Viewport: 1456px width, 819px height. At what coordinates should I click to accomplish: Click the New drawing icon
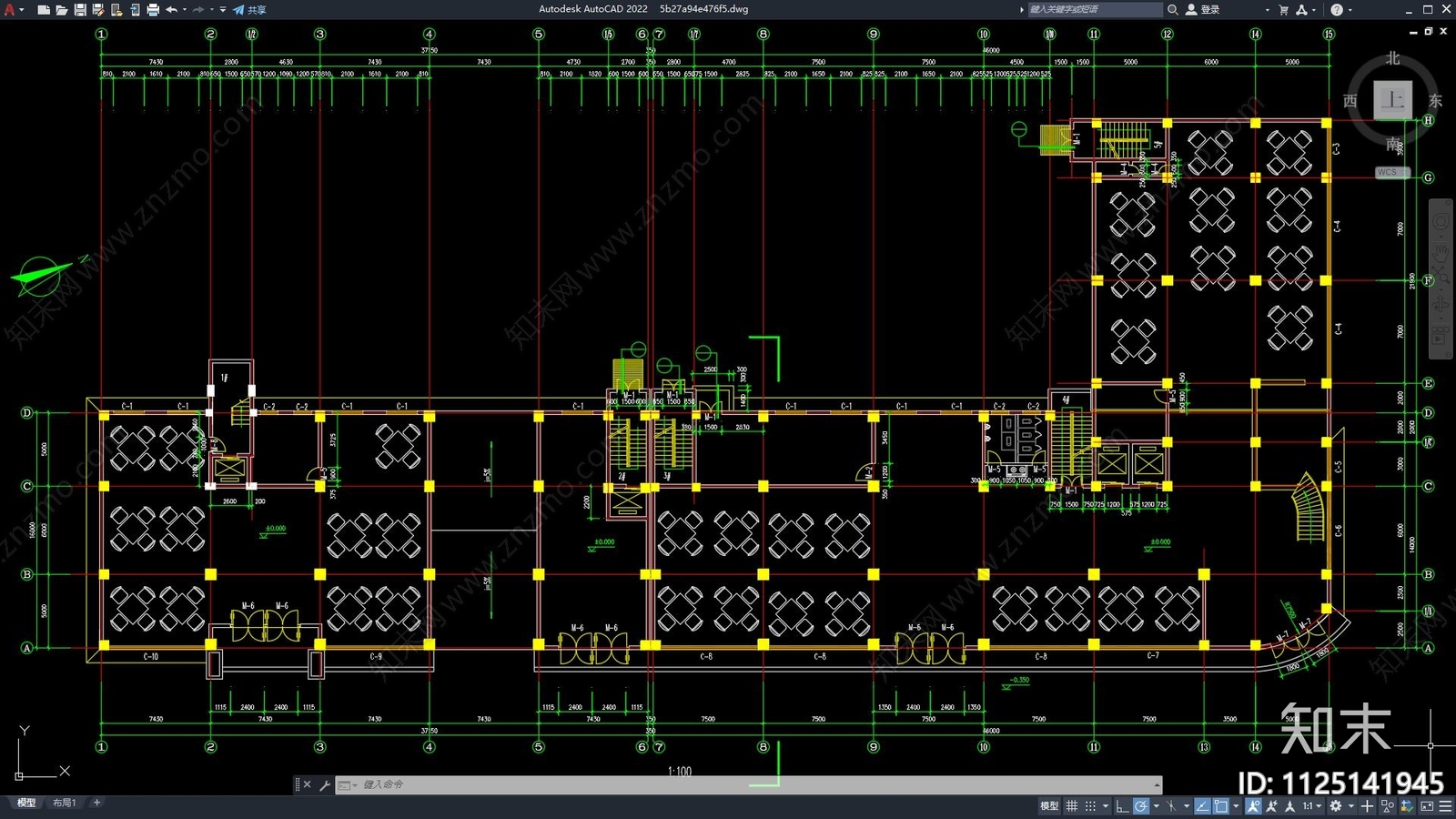[43, 10]
